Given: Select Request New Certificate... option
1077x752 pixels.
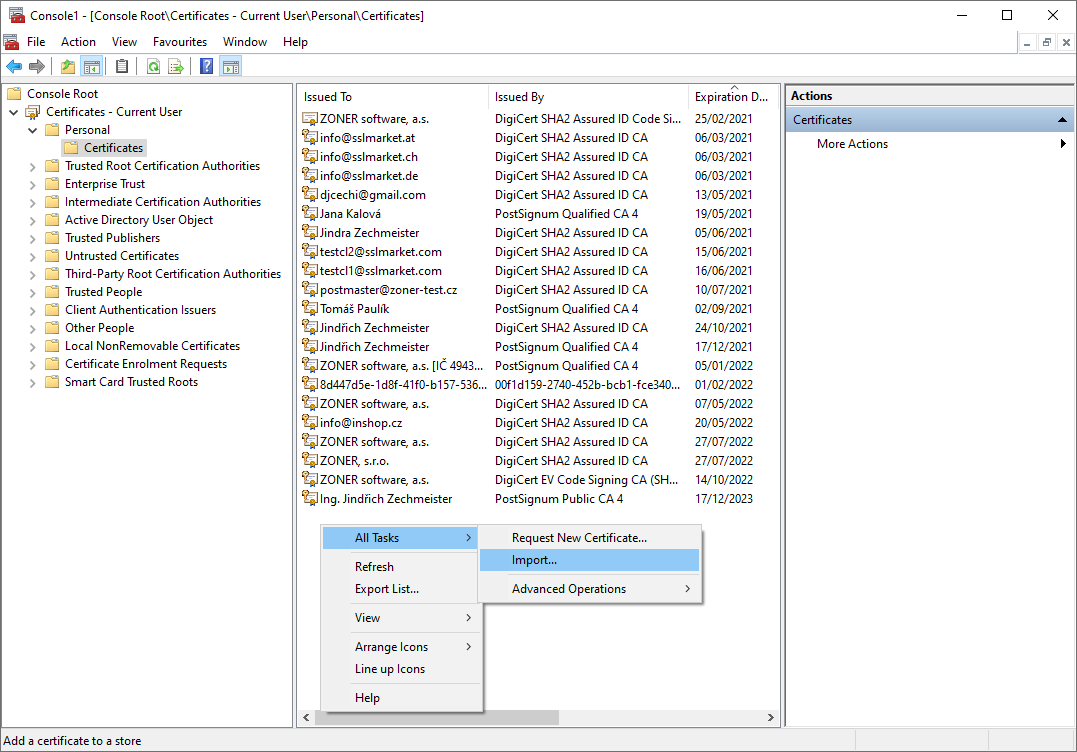Looking at the screenshot, I should (590, 538).
